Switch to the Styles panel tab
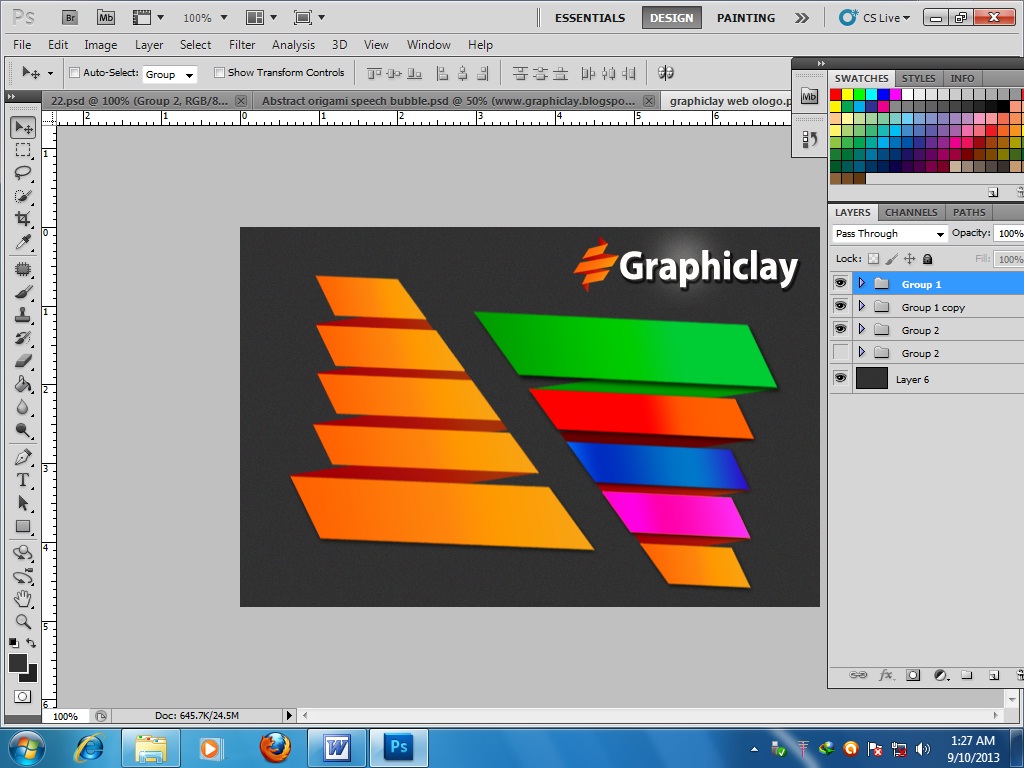Image resolution: width=1024 pixels, height=768 pixels. tap(918, 78)
